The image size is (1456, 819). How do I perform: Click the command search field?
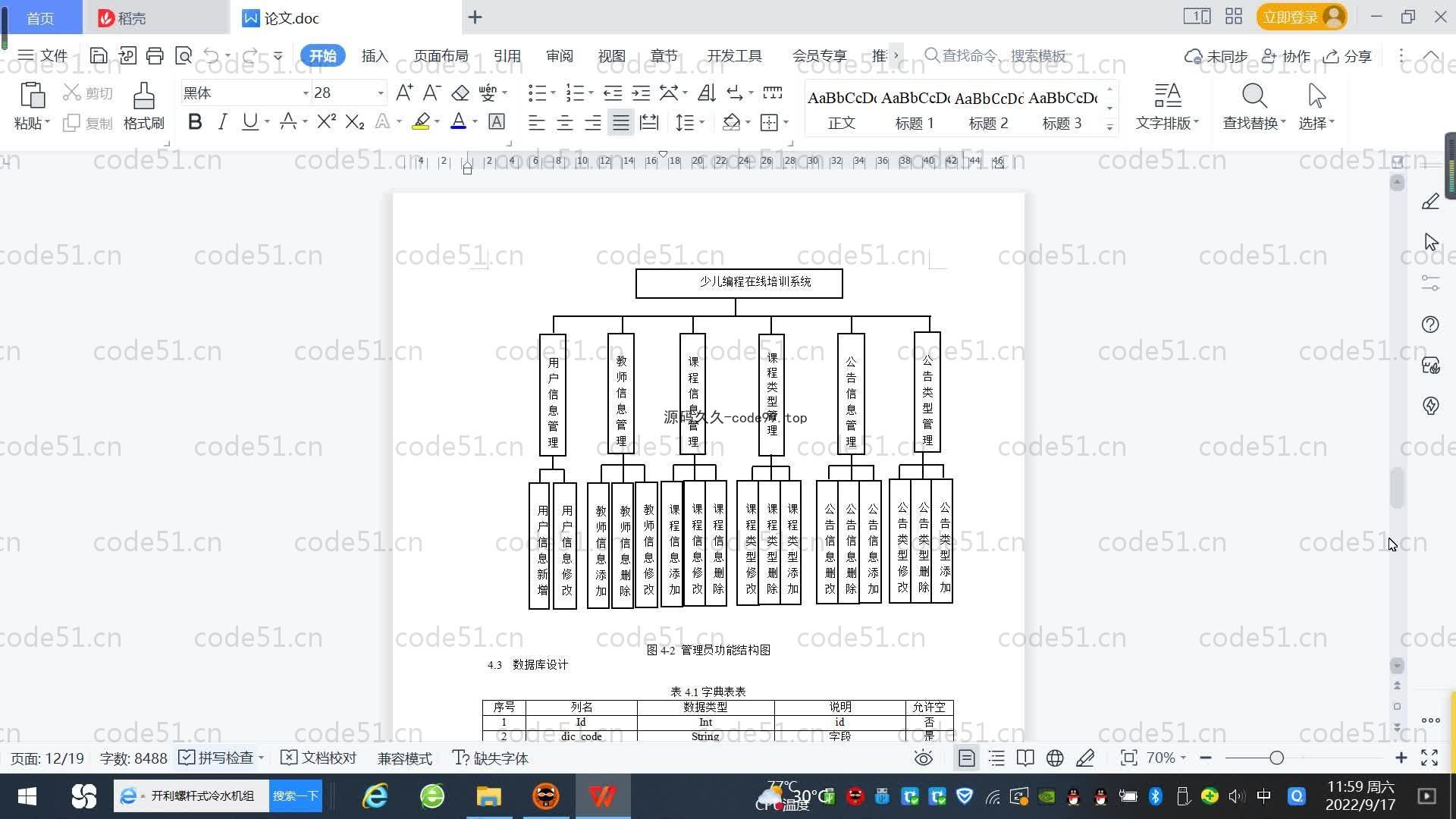(x=995, y=55)
